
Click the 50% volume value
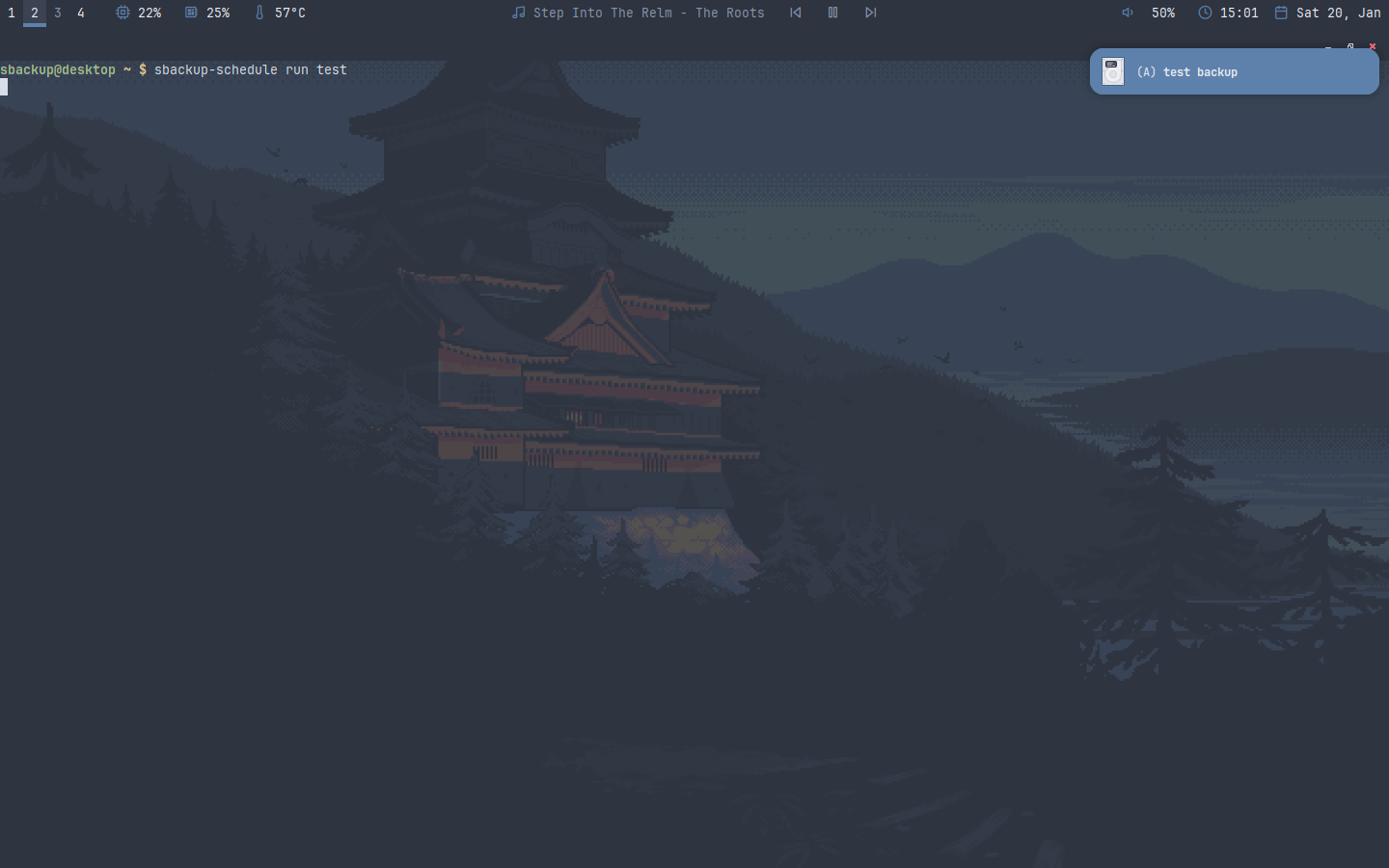tap(1163, 13)
